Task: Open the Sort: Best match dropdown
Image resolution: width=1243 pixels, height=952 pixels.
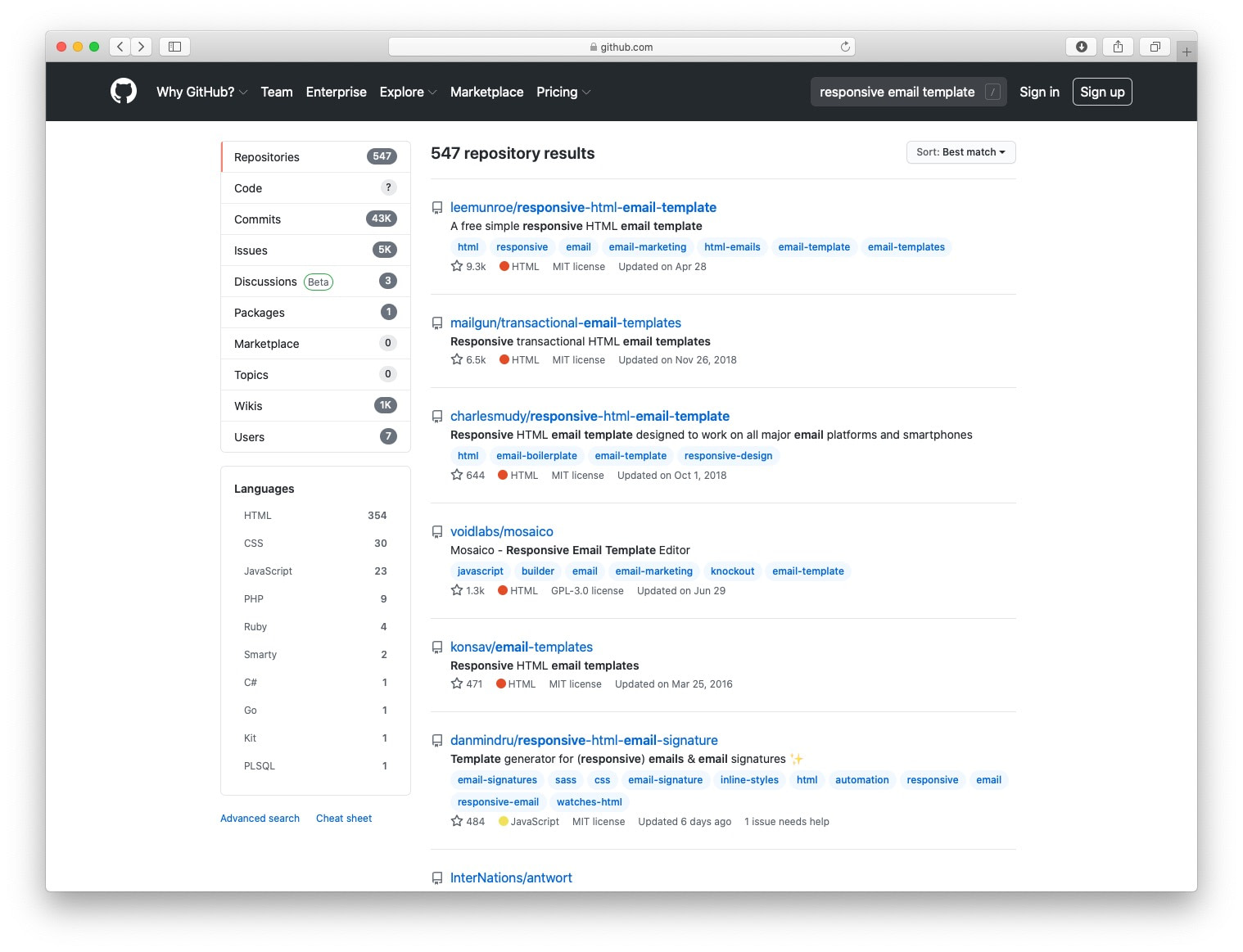Action: tap(960, 152)
